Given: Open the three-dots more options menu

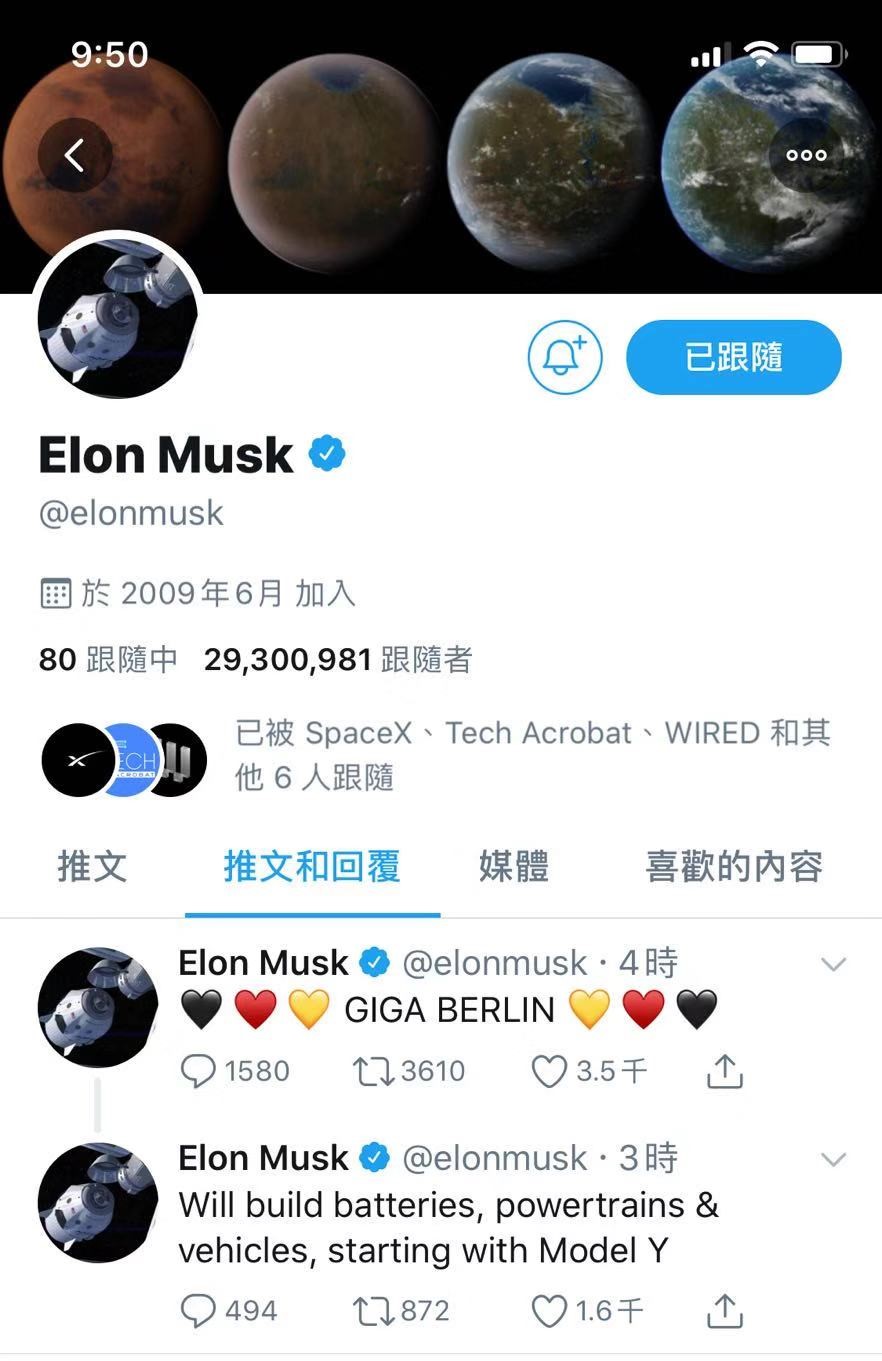Looking at the screenshot, I should click(806, 155).
